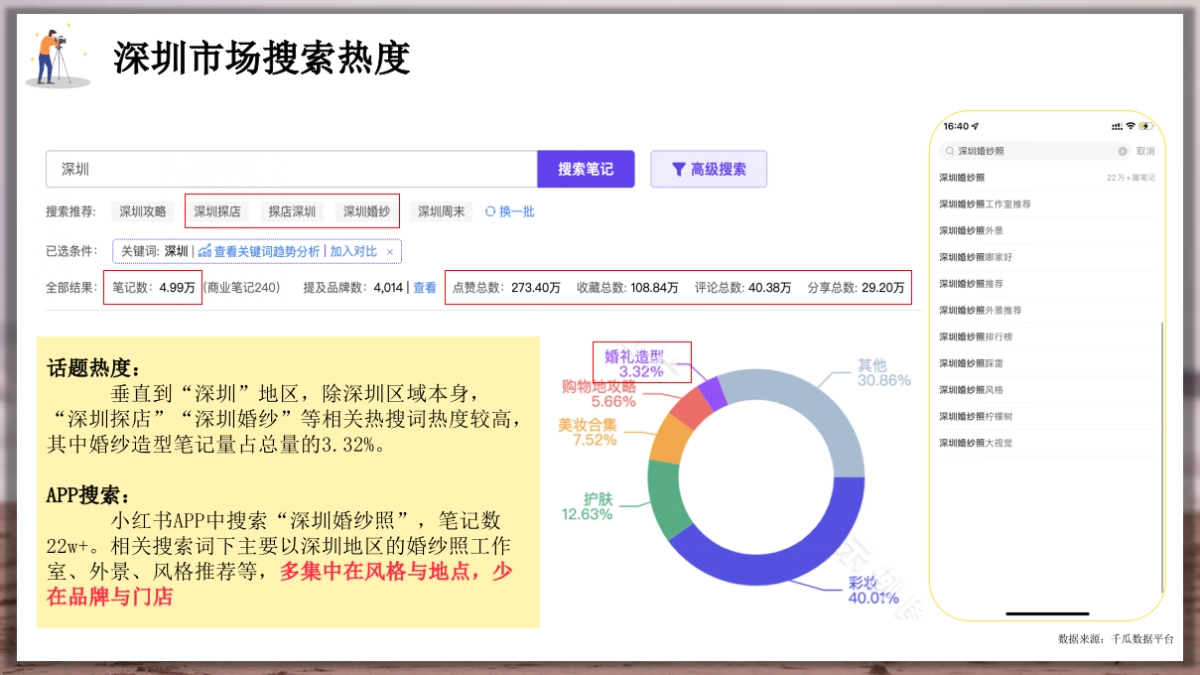Tap 取消 in the phone search bar

(x=1146, y=151)
